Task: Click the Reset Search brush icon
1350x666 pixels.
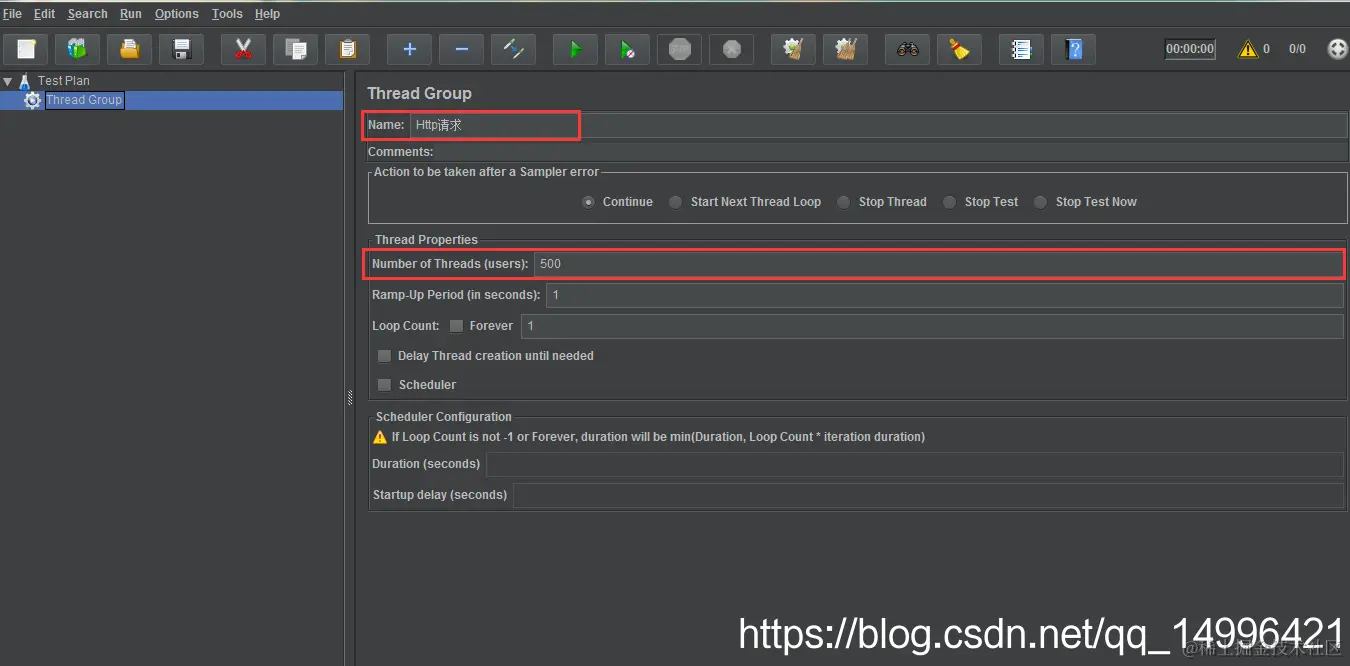Action: point(959,49)
